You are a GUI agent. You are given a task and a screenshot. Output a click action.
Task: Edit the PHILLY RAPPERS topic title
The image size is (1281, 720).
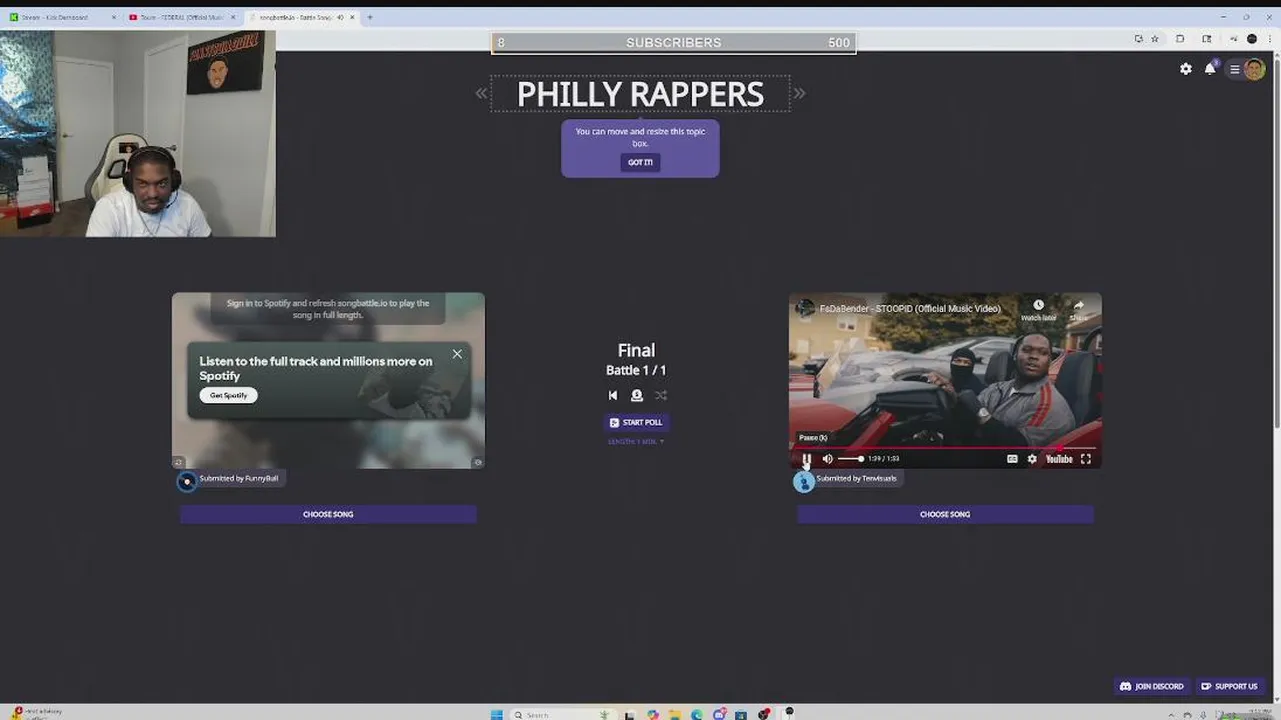[x=640, y=94]
